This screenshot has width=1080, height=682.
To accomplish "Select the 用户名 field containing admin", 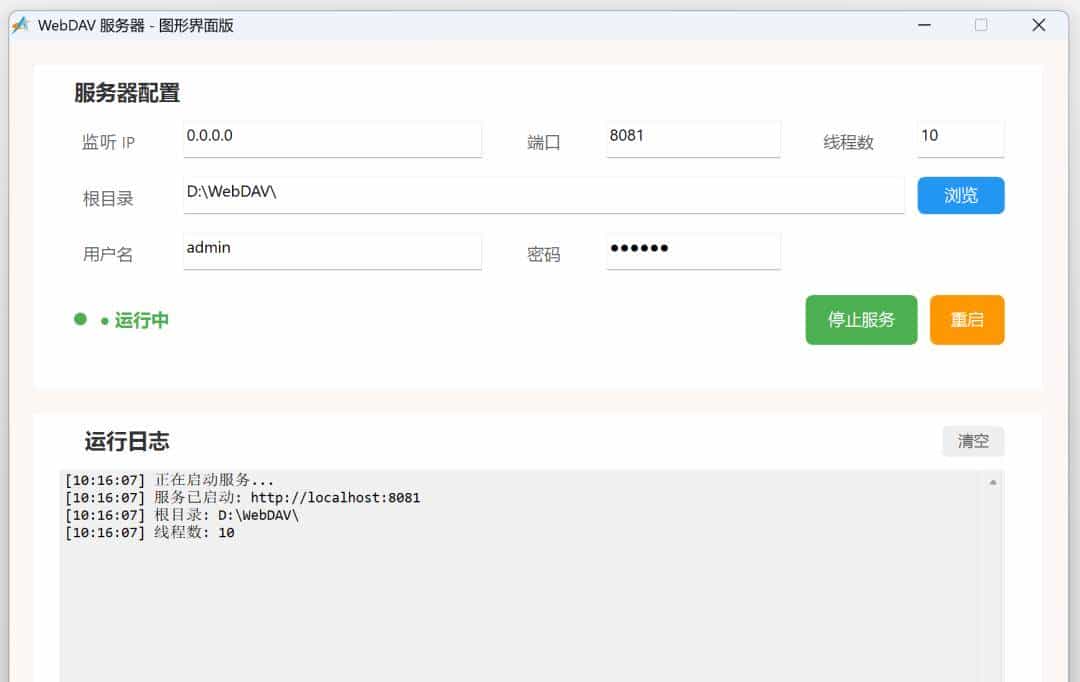I will pos(332,251).
